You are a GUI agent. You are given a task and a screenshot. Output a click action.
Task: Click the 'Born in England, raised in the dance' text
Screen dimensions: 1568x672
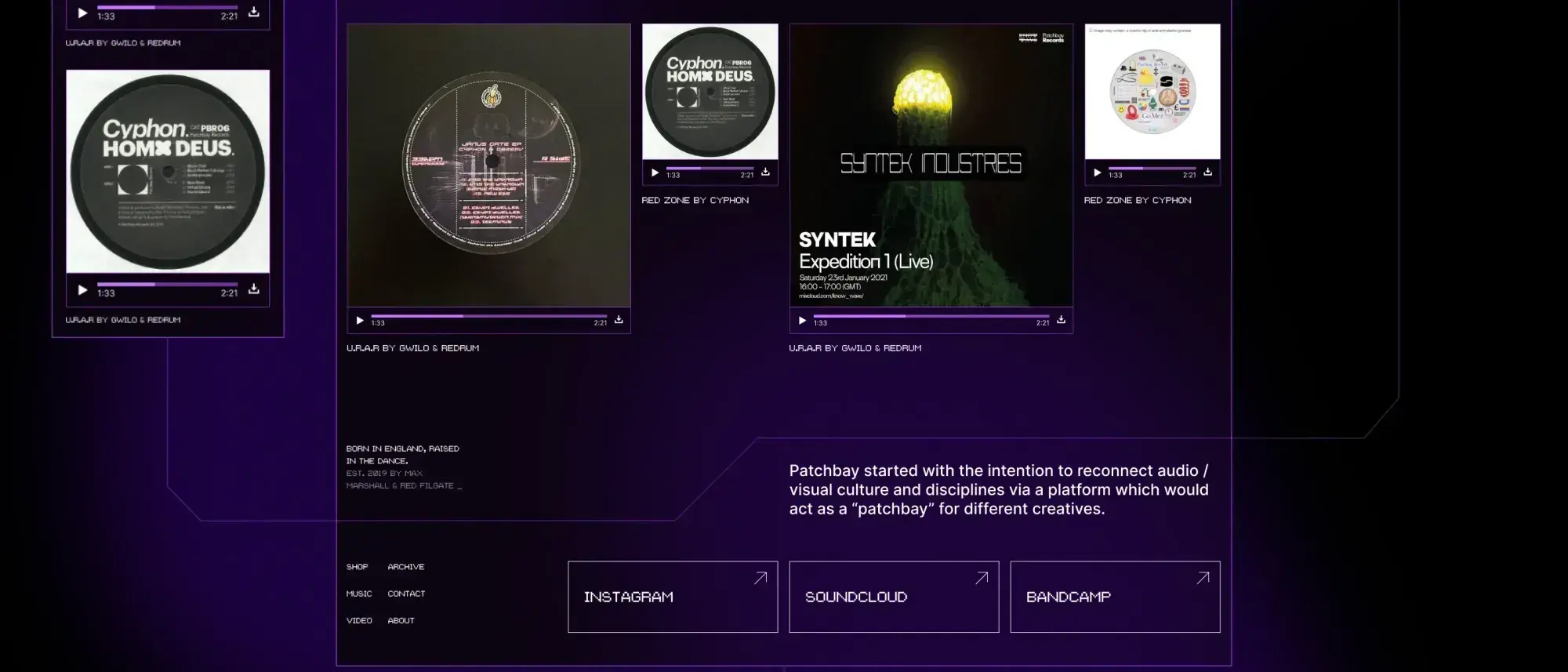(403, 455)
